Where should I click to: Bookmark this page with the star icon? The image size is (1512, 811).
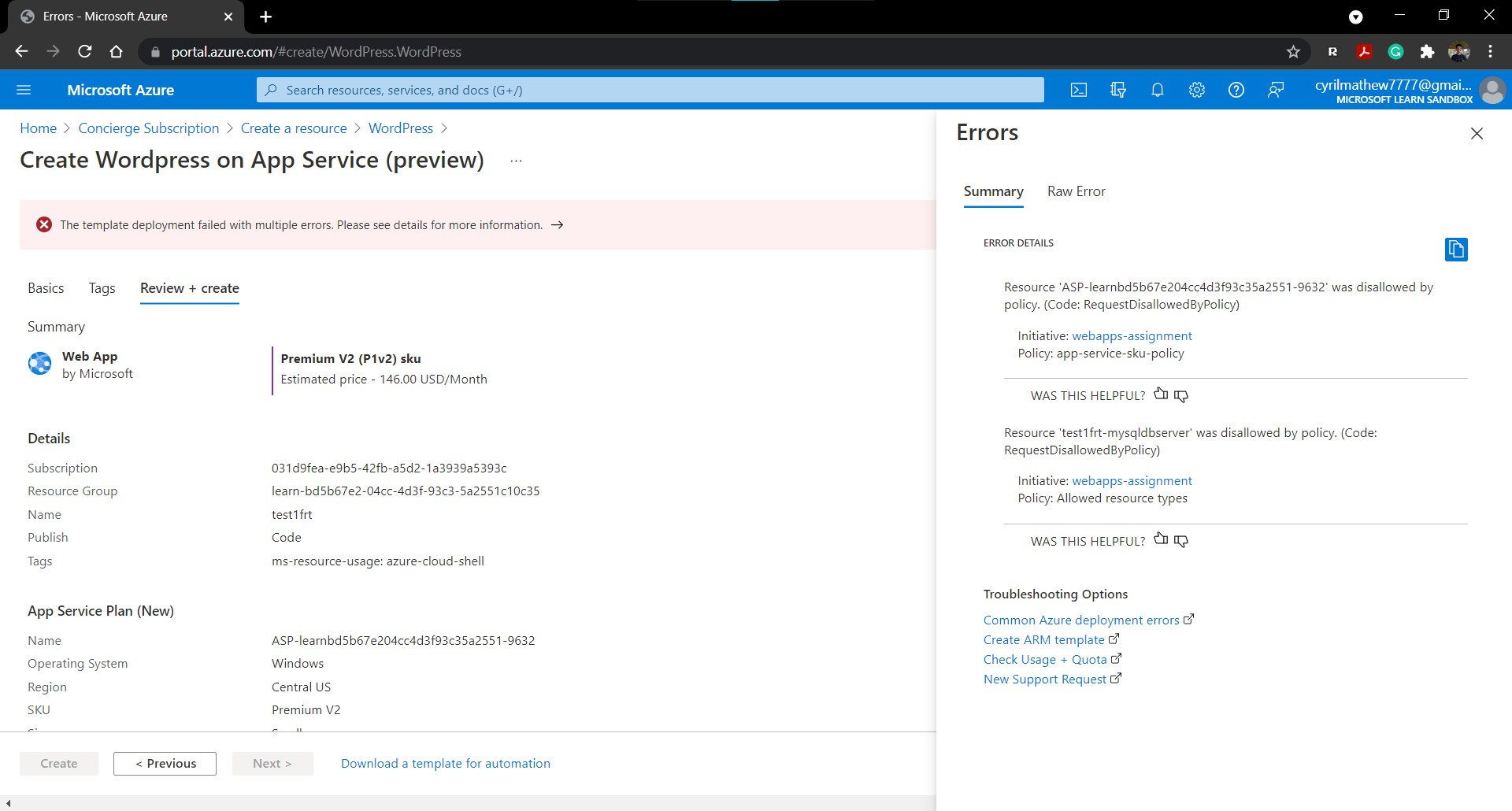1293,52
